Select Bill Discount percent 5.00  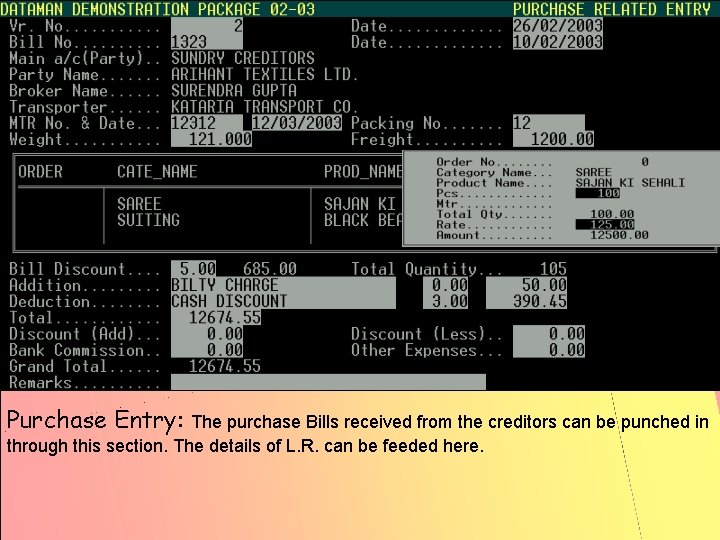[x=193, y=269]
